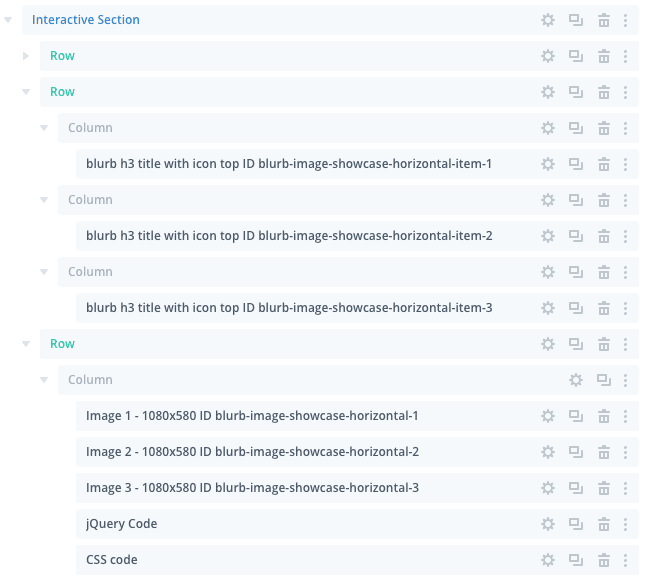The image size is (645, 581).
Task: Collapse the Row containing the blurb columns
Action: click(26, 92)
